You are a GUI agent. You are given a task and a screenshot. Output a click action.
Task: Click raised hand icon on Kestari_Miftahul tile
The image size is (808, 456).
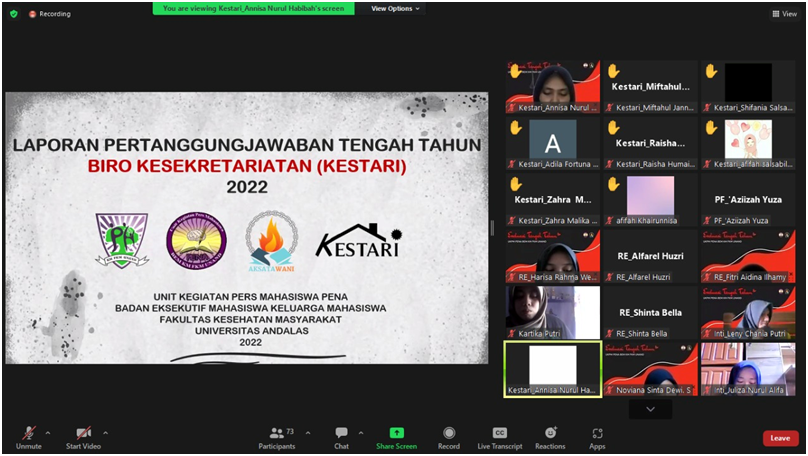(613, 71)
